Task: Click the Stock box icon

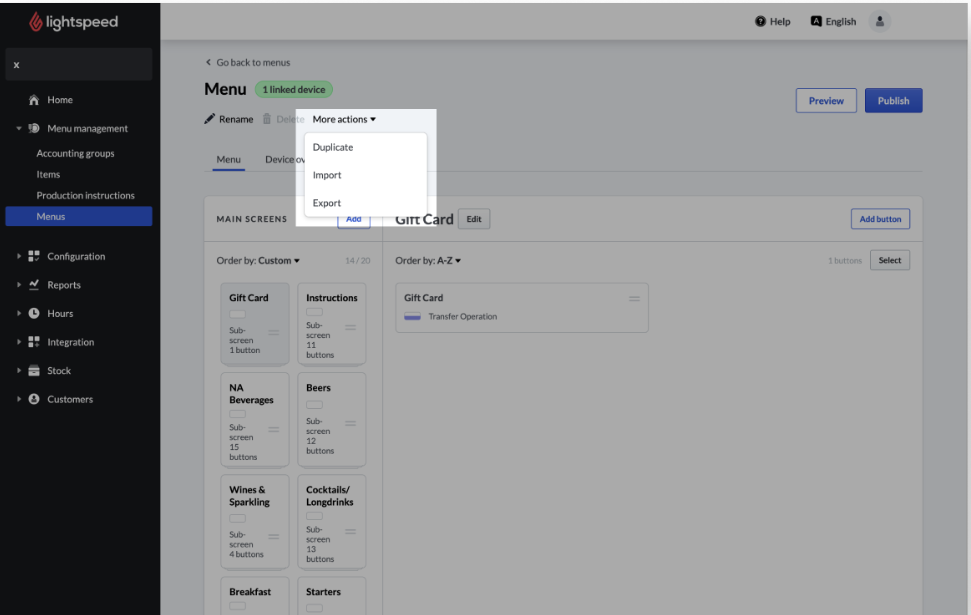Action: 34,371
